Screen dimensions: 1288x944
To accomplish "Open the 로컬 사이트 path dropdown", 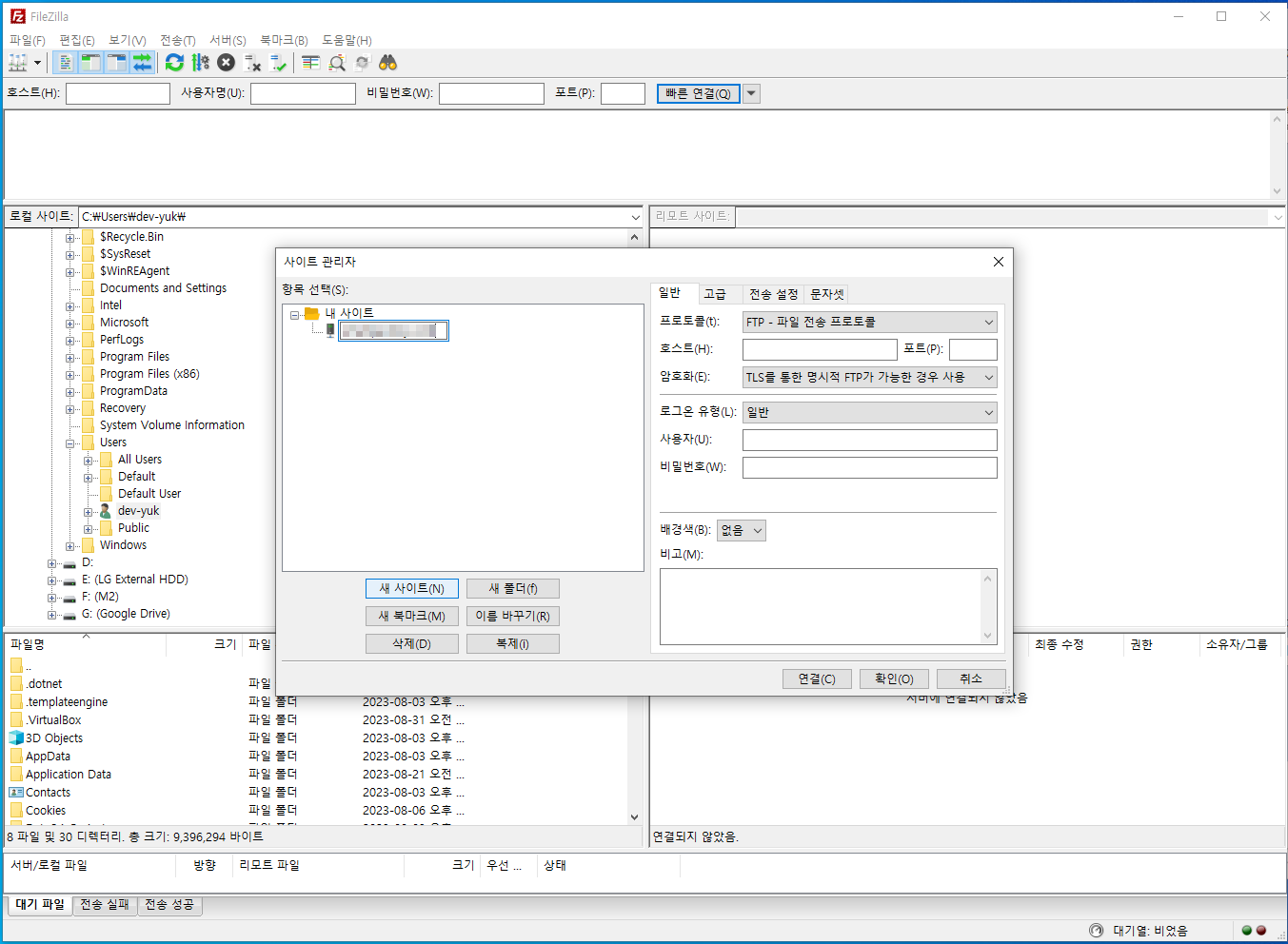I will tap(635, 217).
